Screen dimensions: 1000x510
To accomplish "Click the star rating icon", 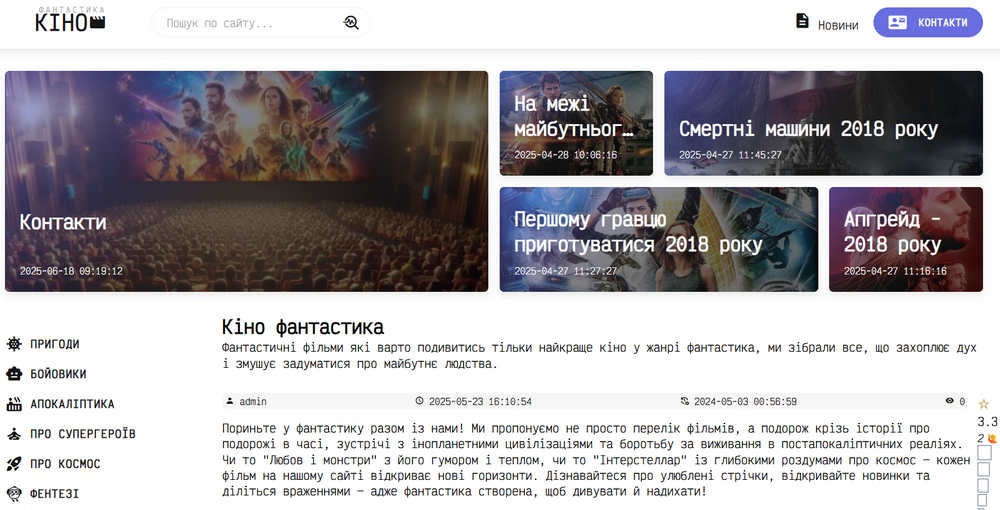I will (x=983, y=404).
